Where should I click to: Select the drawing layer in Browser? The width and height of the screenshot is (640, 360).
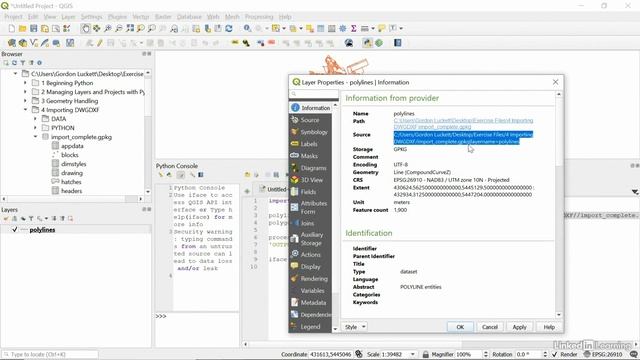[x=72, y=173]
